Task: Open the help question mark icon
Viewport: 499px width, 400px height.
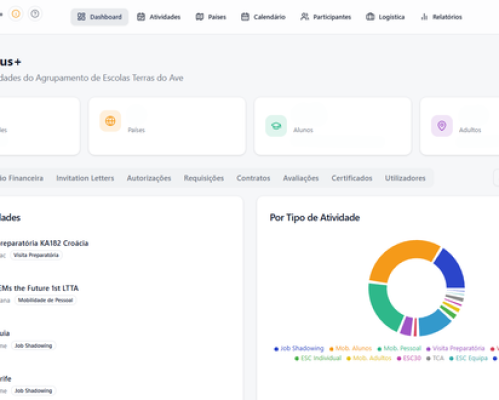Action: 35,14
